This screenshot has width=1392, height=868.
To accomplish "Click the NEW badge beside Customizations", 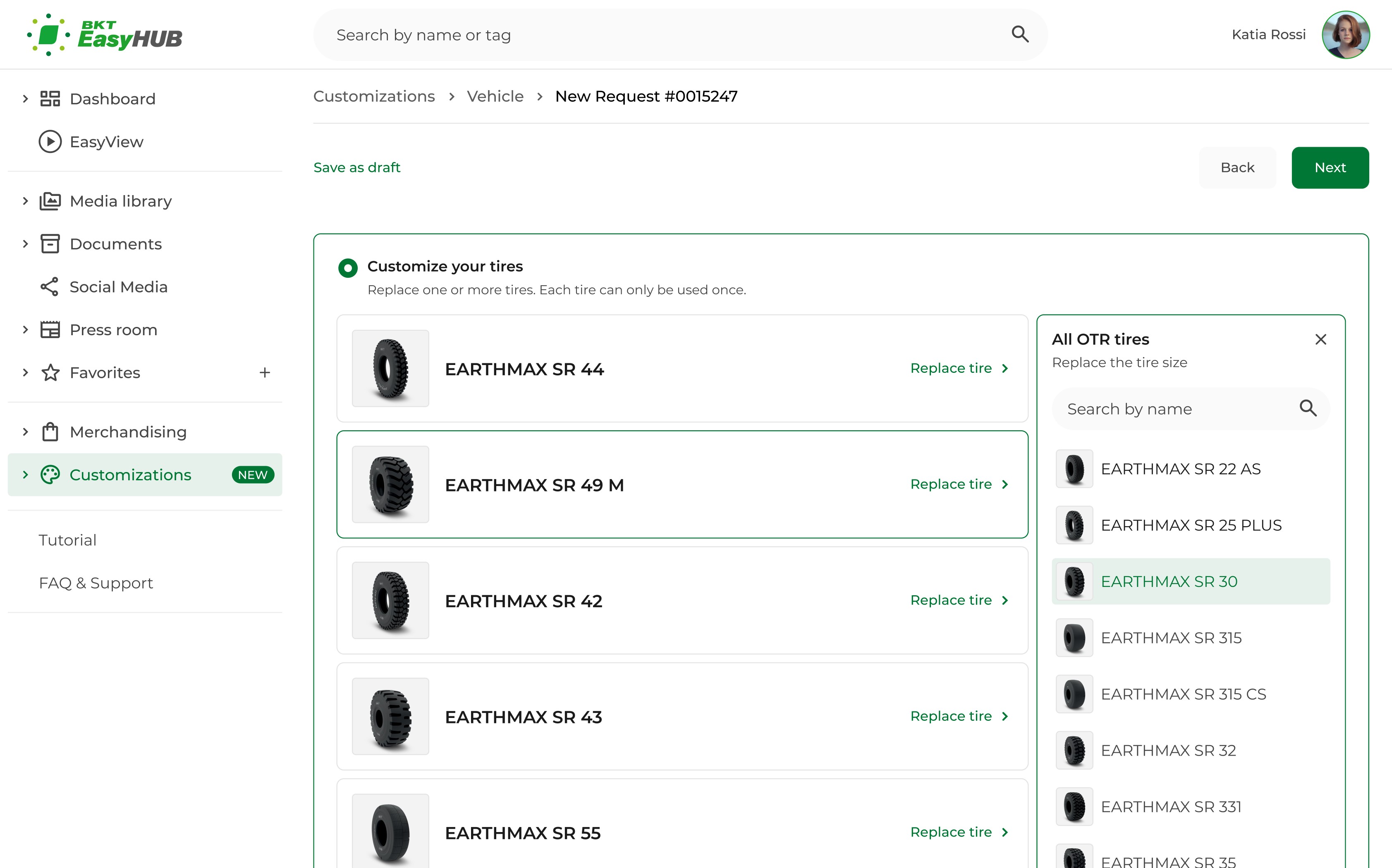I will click(x=253, y=475).
